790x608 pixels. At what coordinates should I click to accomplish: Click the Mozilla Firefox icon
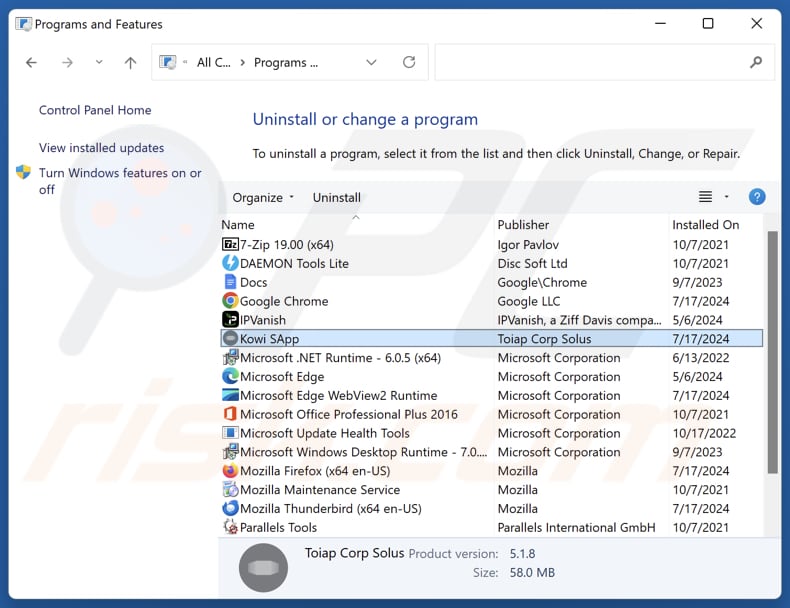[230, 470]
